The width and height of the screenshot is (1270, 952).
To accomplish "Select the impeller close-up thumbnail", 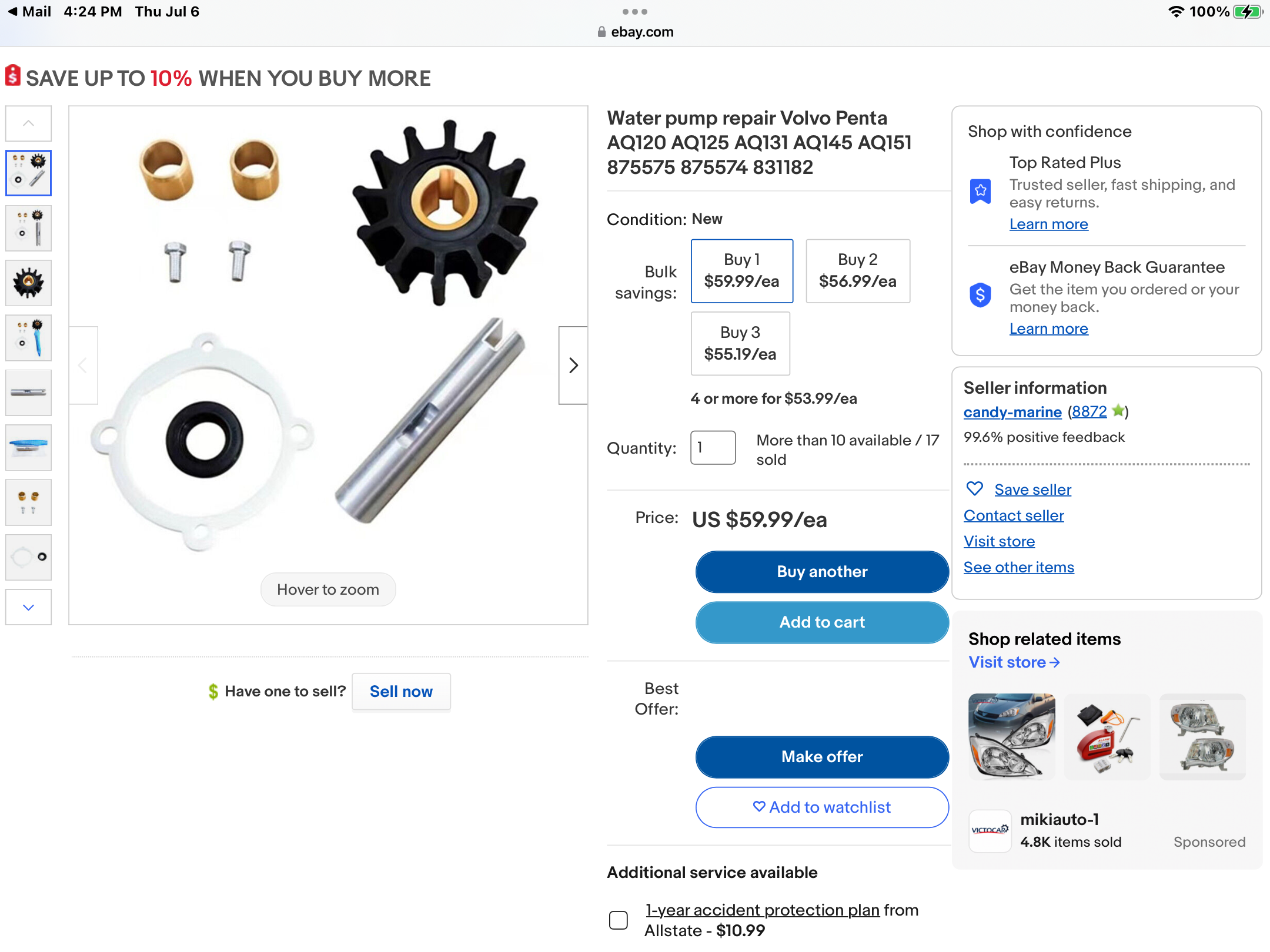I will click(x=28, y=283).
